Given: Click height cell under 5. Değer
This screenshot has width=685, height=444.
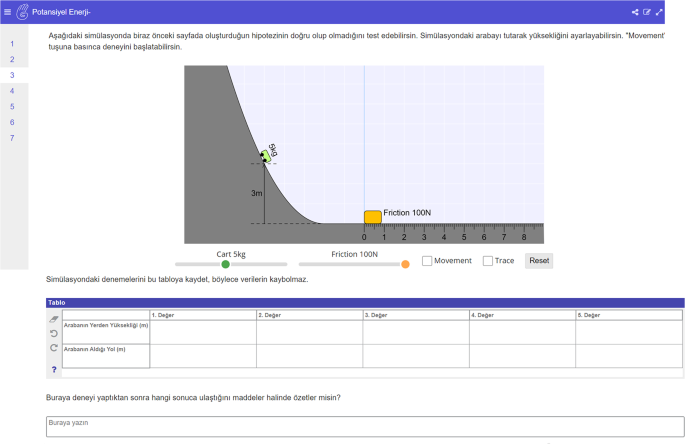Looking at the screenshot, I should point(629,332).
